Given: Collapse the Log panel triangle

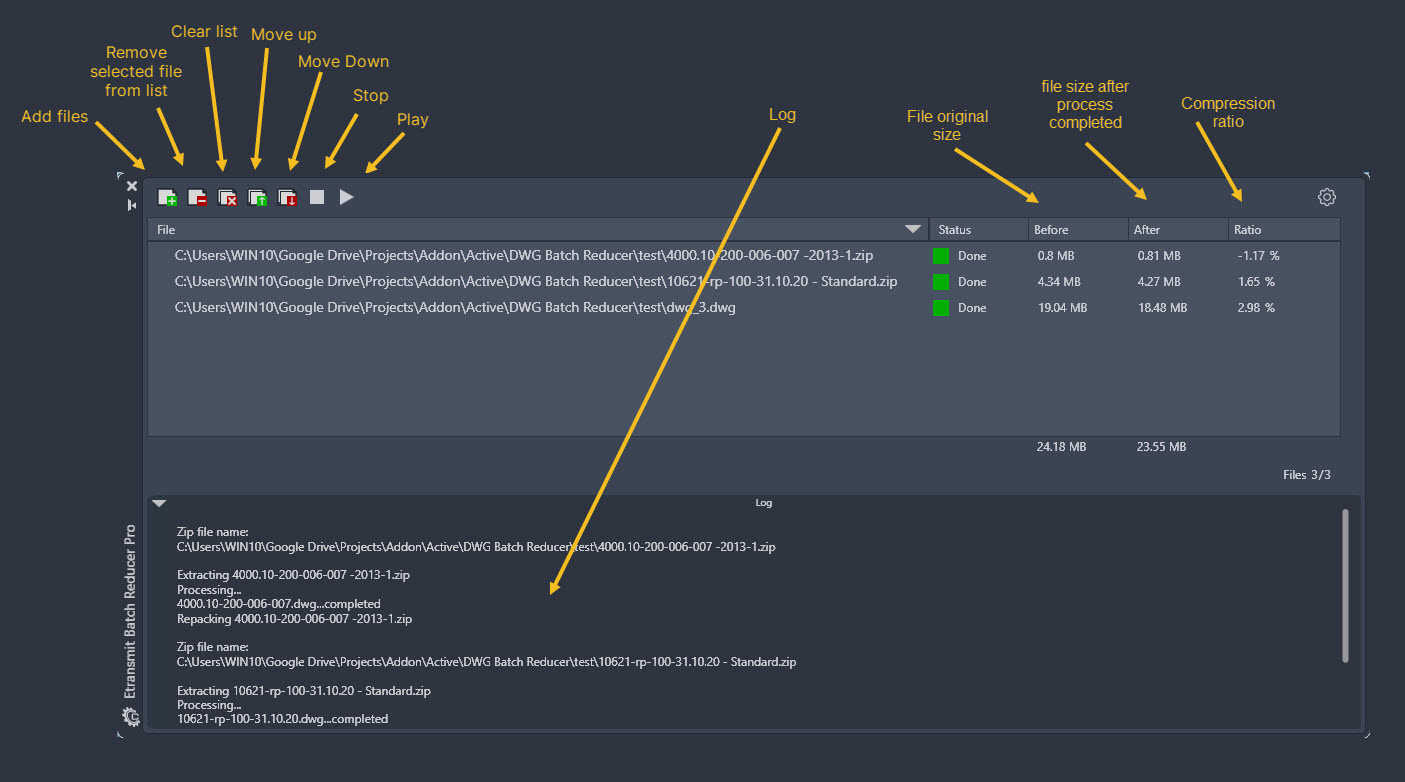Looking at the screenshot, I should (159, 504).
